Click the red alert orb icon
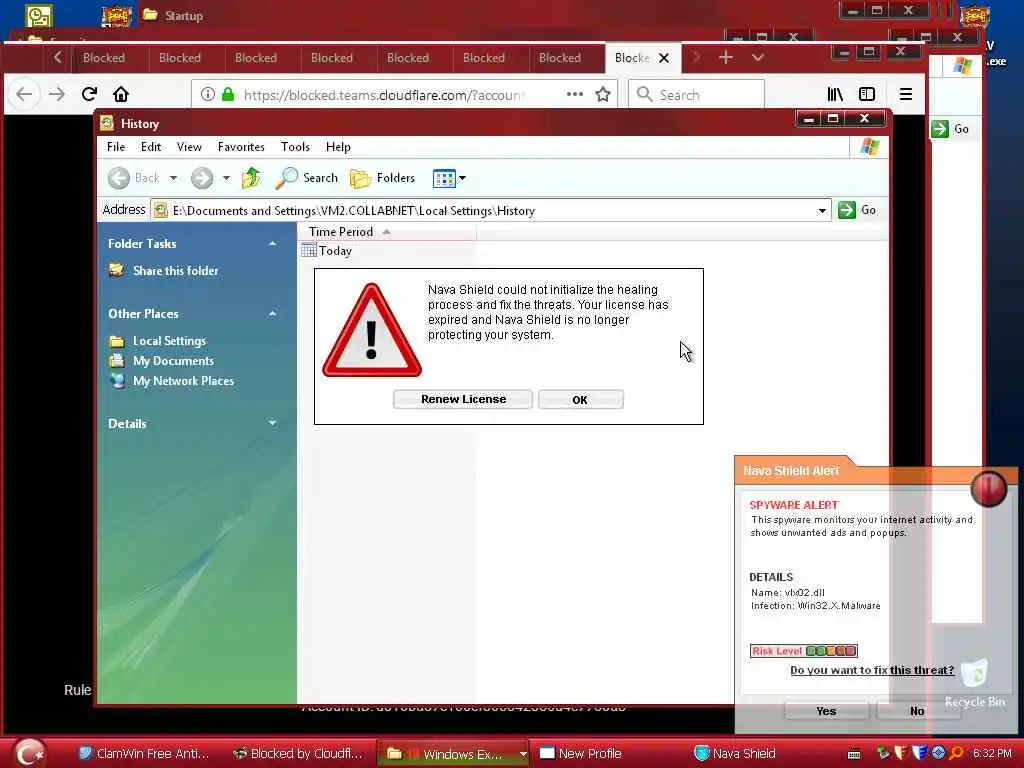This screenshot has width=1024, height=768. coord(989,488)
